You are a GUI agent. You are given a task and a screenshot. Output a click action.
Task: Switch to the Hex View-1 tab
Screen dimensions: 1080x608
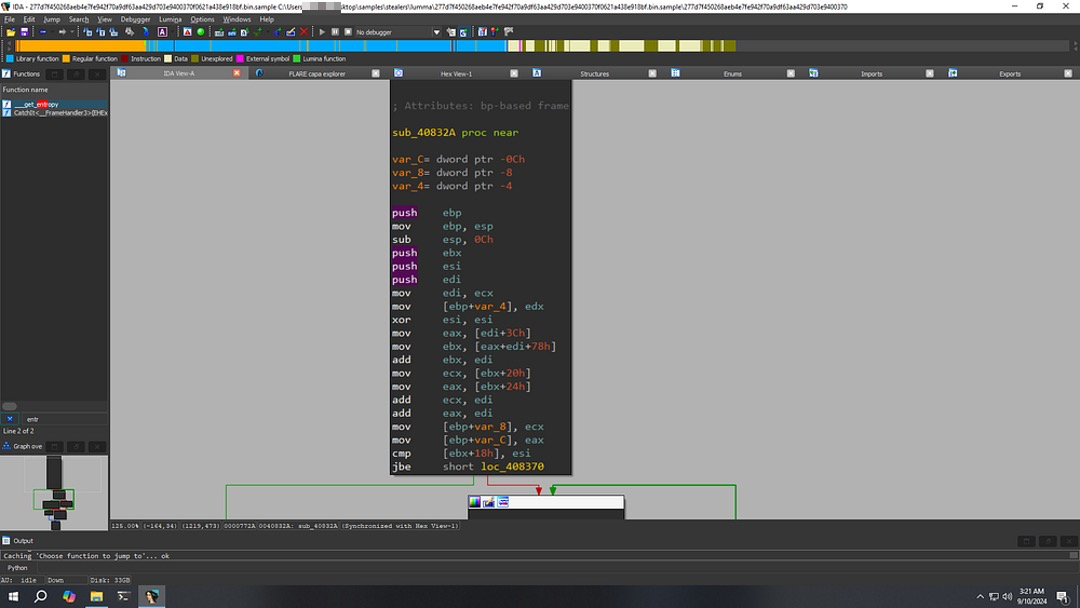[x=456, y=74]
